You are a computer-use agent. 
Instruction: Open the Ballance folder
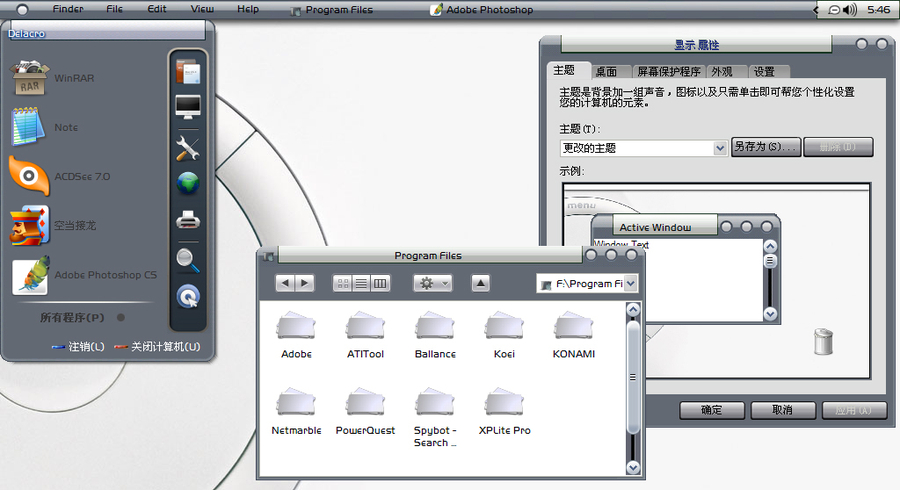click(x=435, y=335)
